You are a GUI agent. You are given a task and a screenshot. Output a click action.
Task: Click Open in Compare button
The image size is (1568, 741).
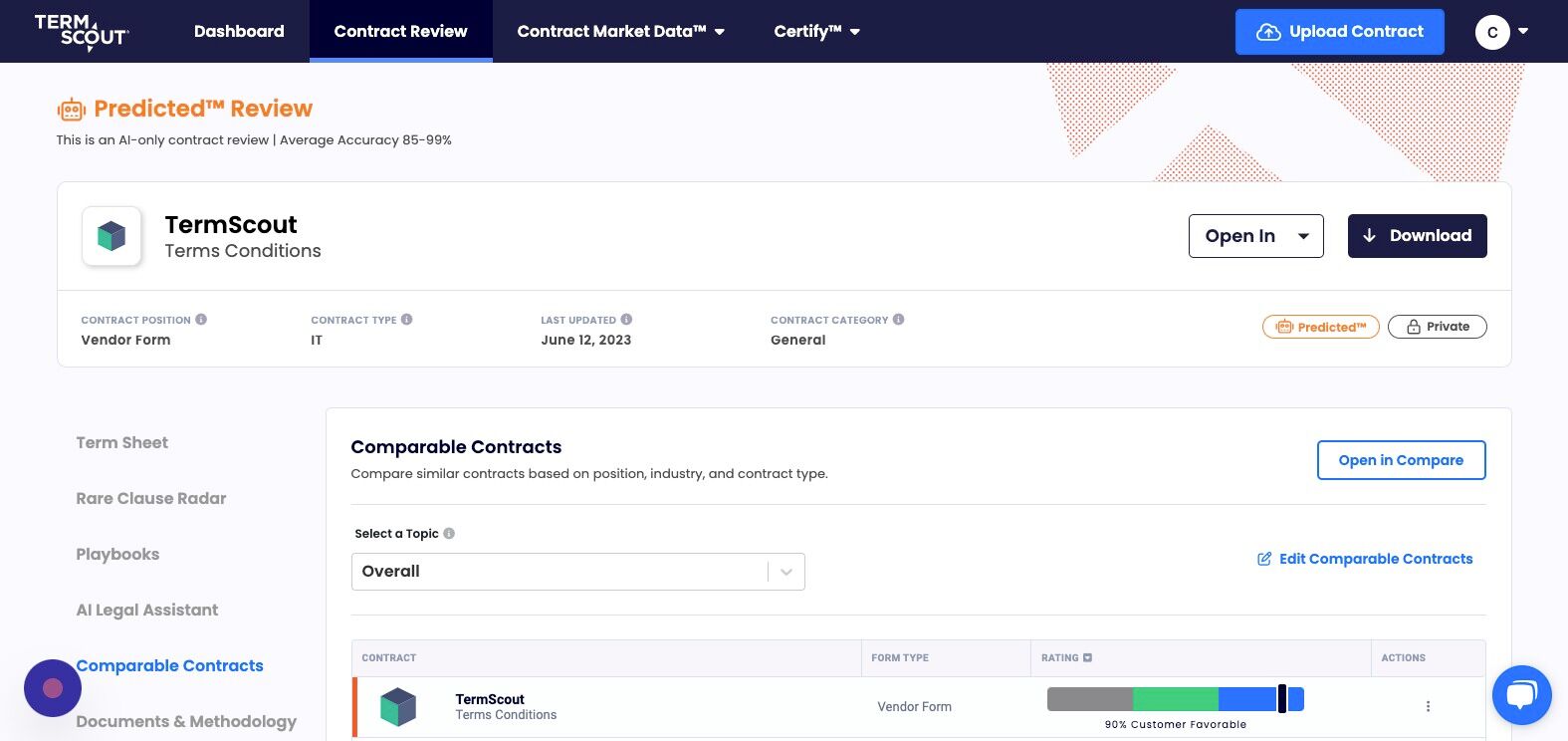[1401, 460]
